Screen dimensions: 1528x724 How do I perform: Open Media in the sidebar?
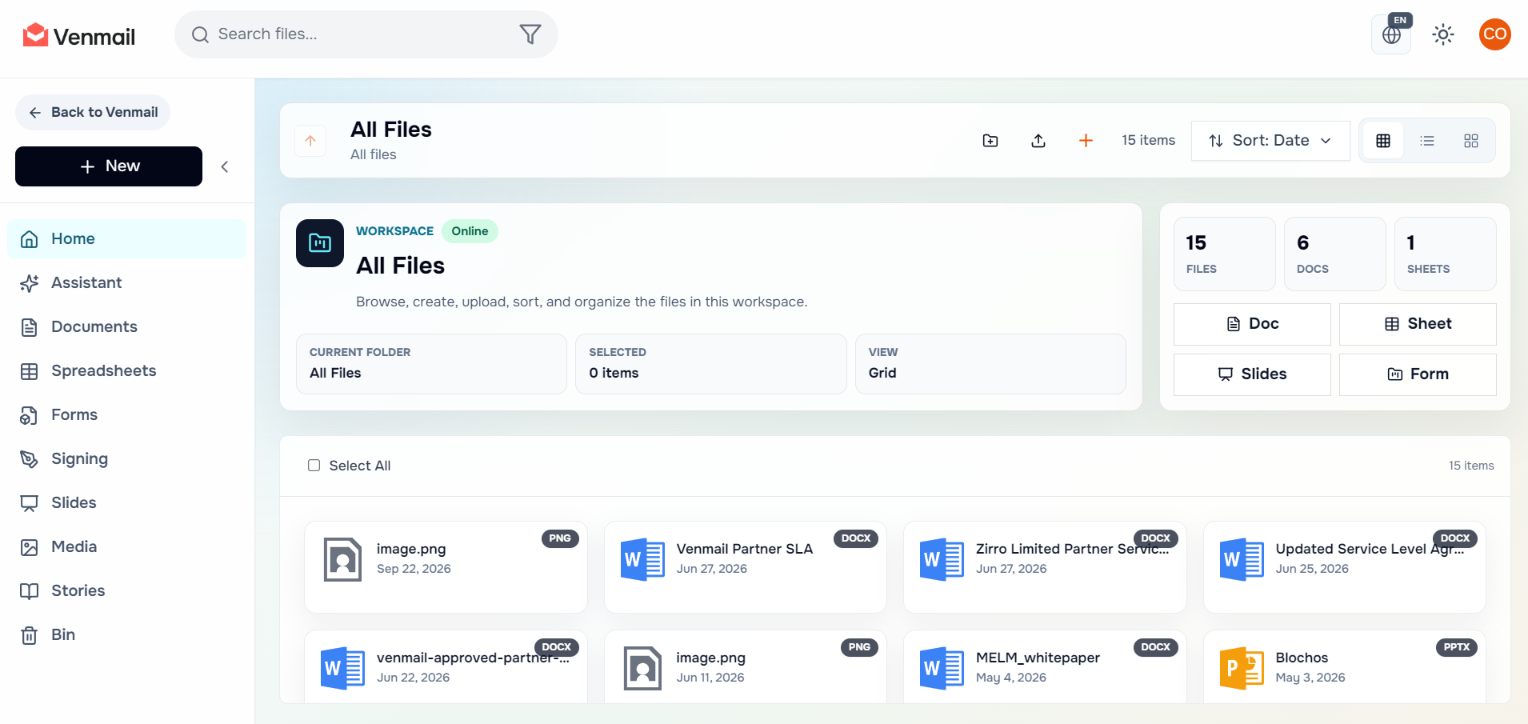click(x=126, y=547)
